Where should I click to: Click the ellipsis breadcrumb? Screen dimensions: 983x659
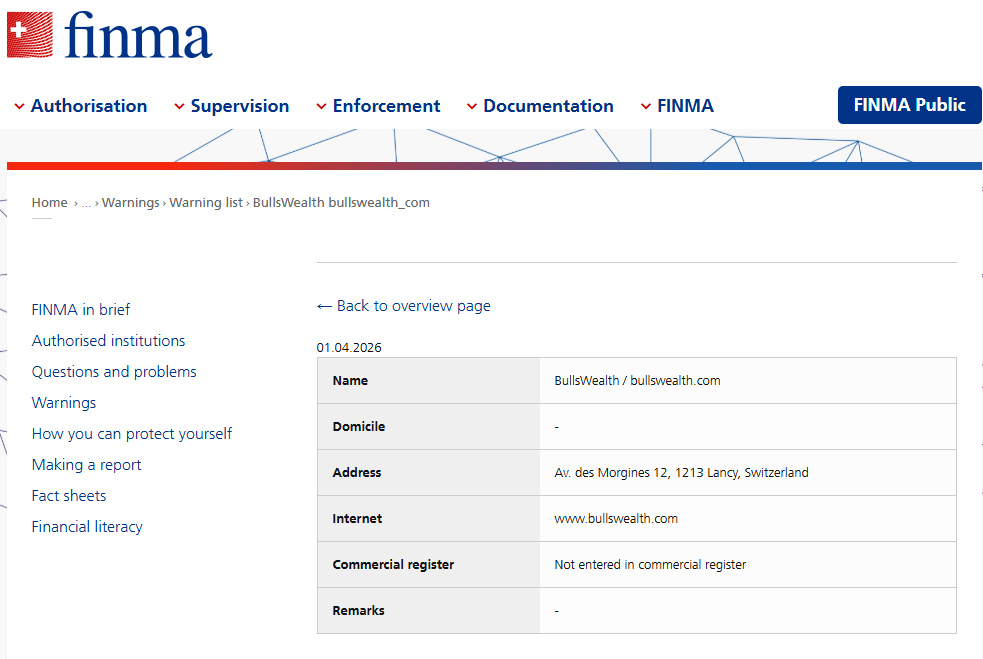[87, 203]
